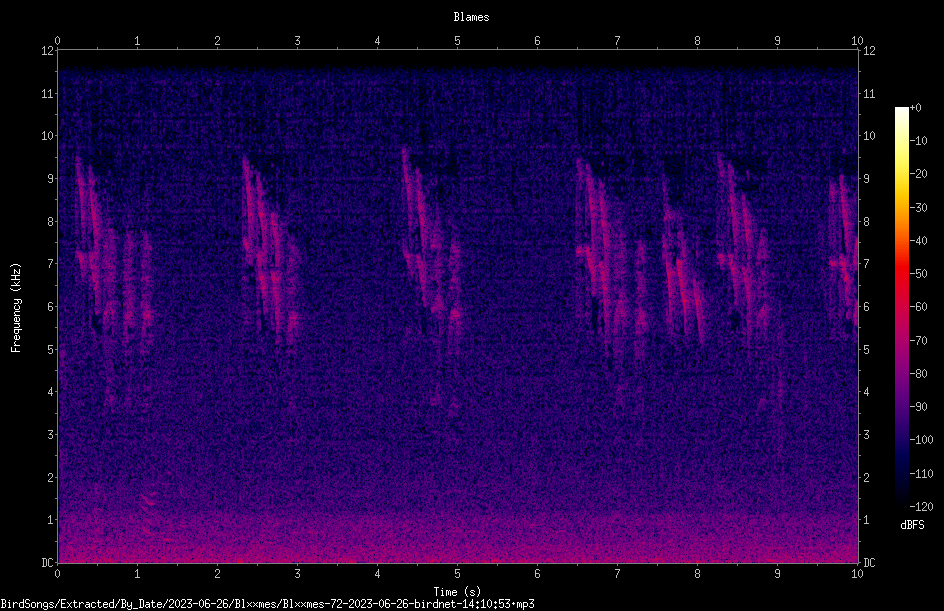
Task: Click the faint low chirp near 1 second, 1.5 kHz
Action: [148, 500]
